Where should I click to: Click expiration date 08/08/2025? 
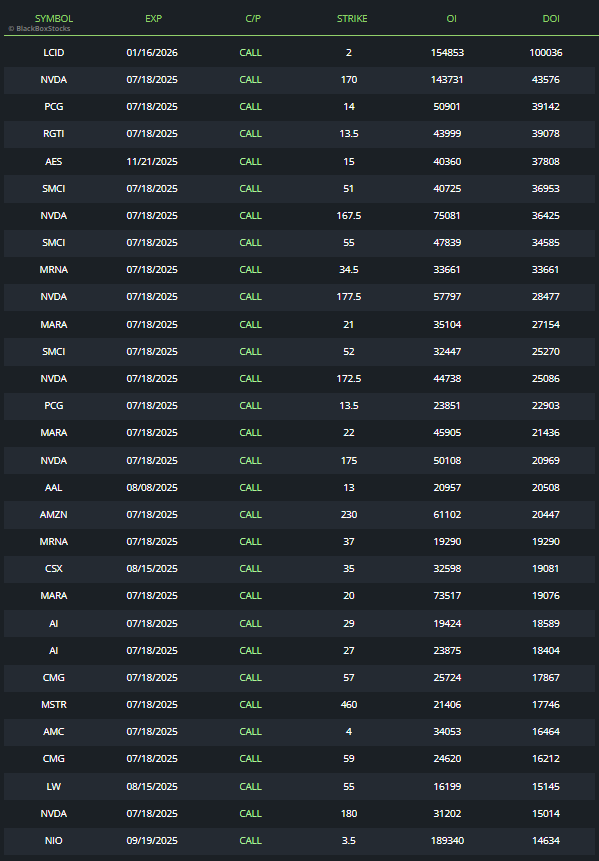[152, 487]
